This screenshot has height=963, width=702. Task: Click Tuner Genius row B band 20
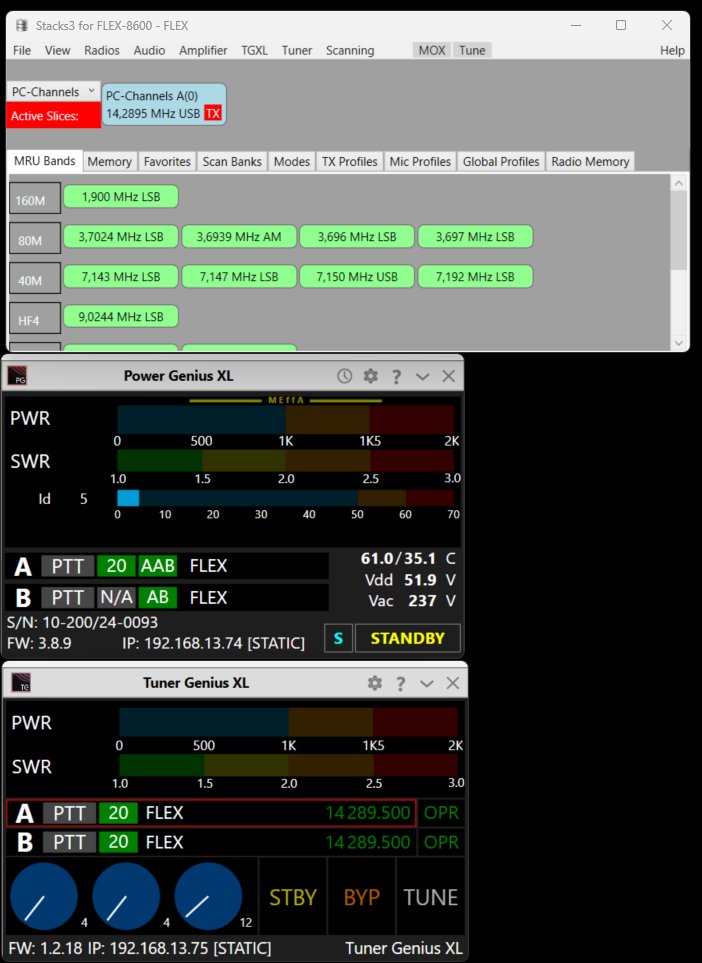[118, 842]
